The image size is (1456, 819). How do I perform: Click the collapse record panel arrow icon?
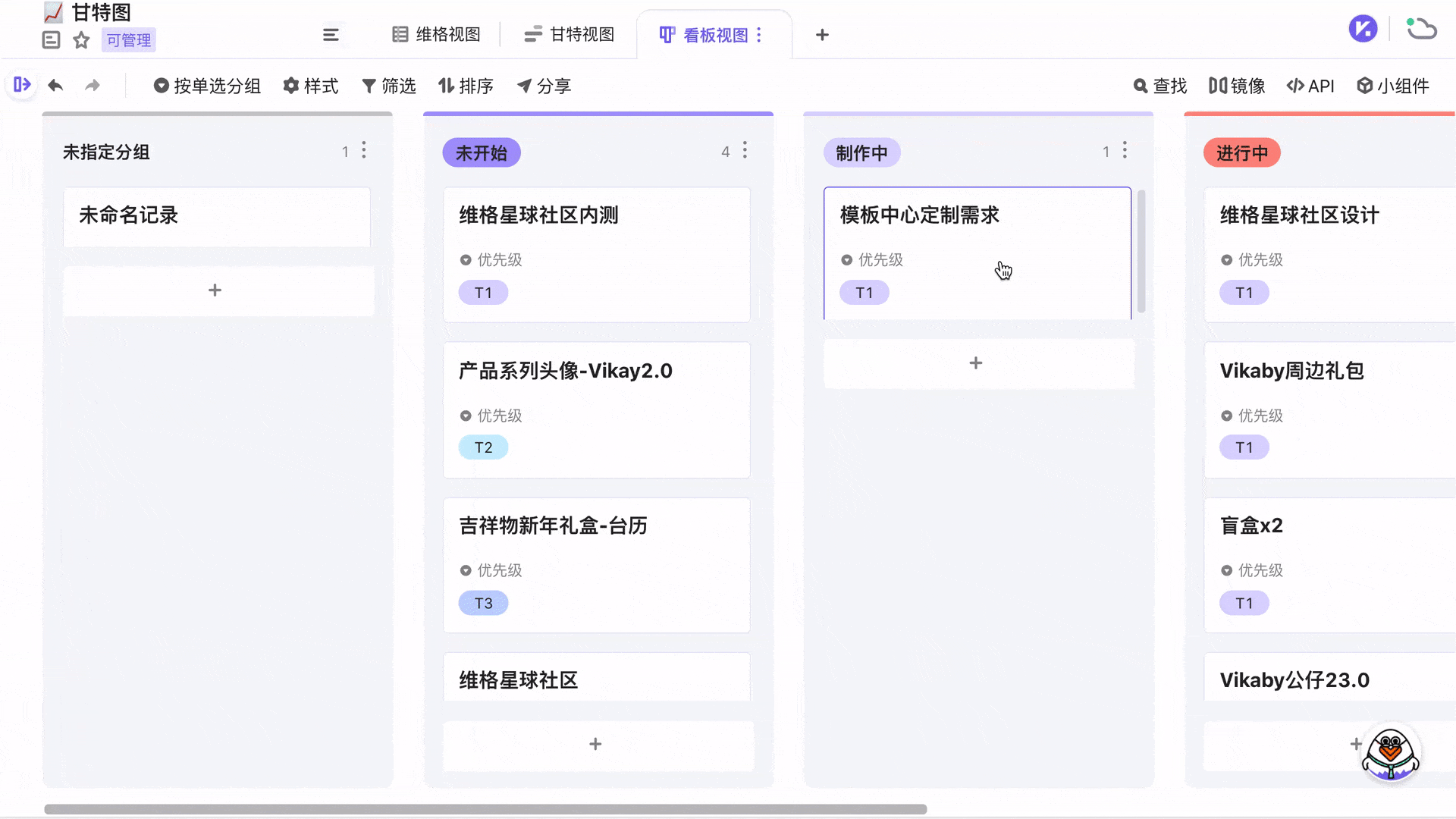(21, 85)
